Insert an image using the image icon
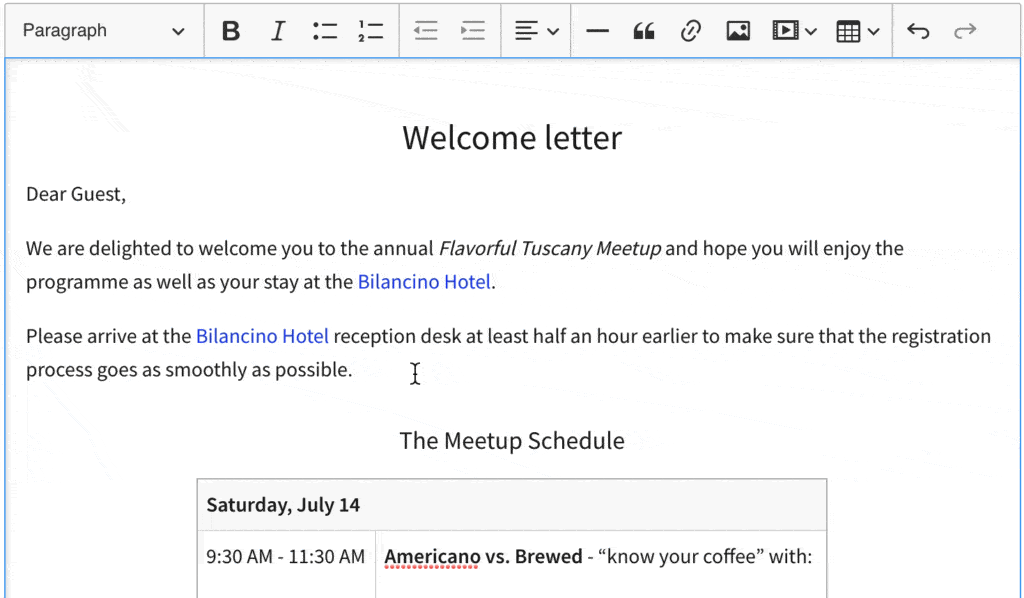 click(x=738, y=31)
